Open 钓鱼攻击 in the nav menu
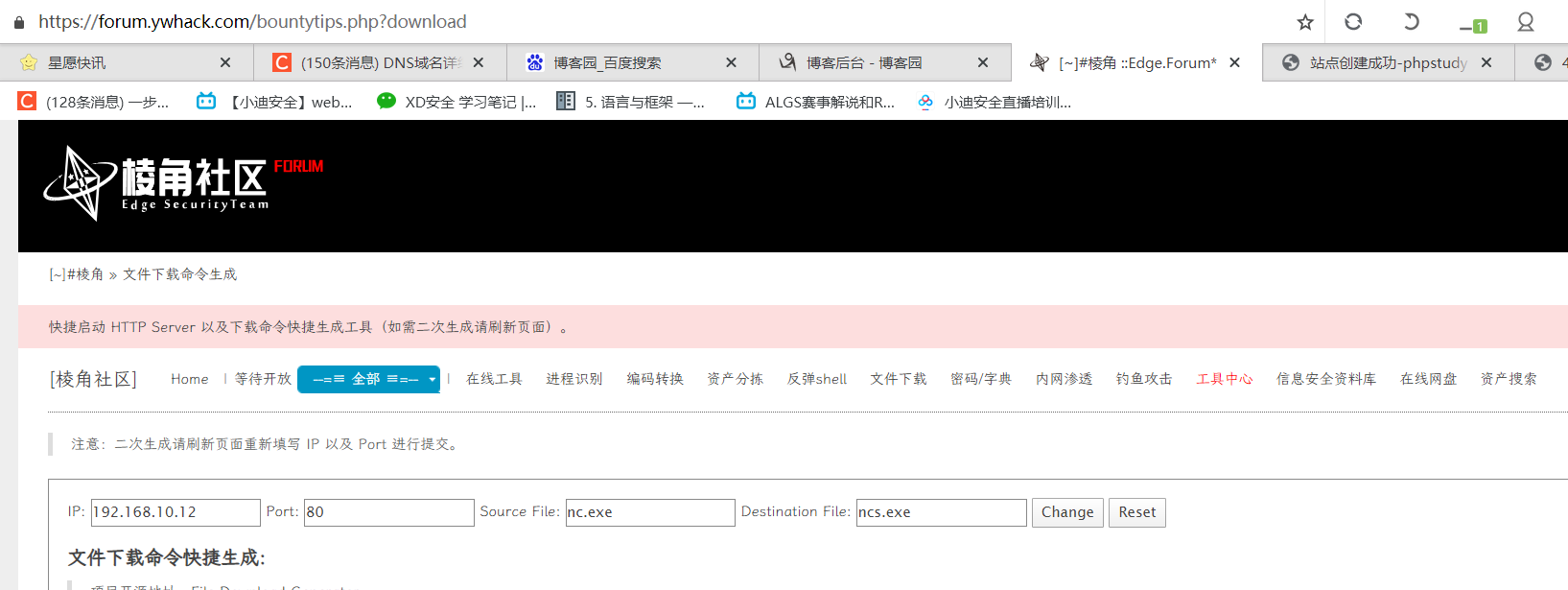This screenshot has width=1568, height=590. (1144, 379)
